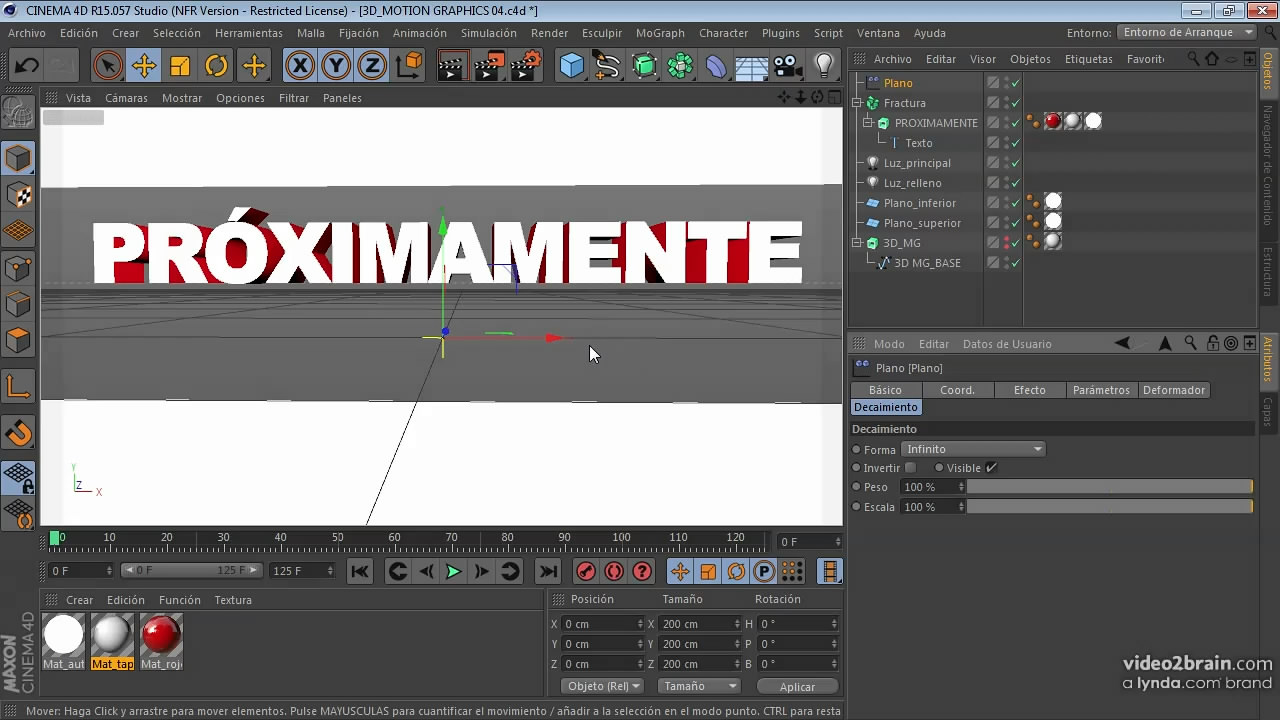1280x720 pixels.
Task: Collapse the 3D_MG object tree
Action: (x=857, y=243)
